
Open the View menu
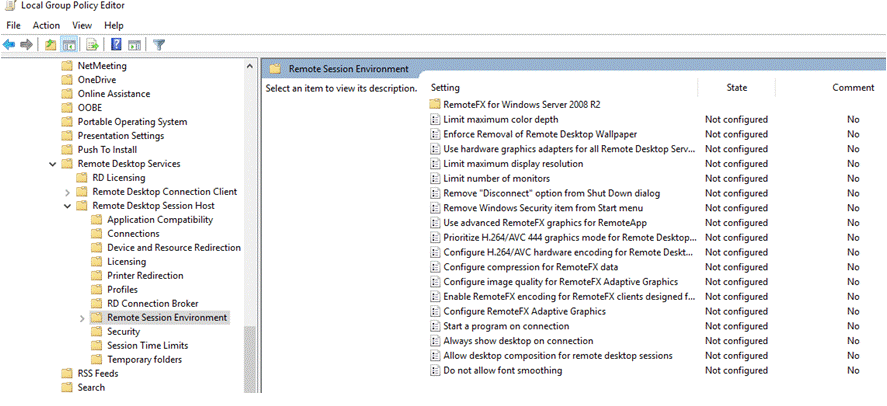(x=82, y=25)
